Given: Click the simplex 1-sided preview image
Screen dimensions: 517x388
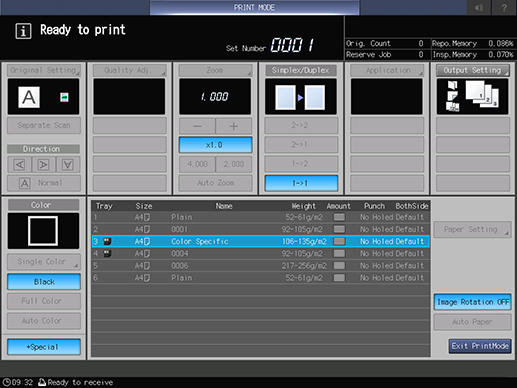Looking at the screenshot, I should click(x=300, y=97).
